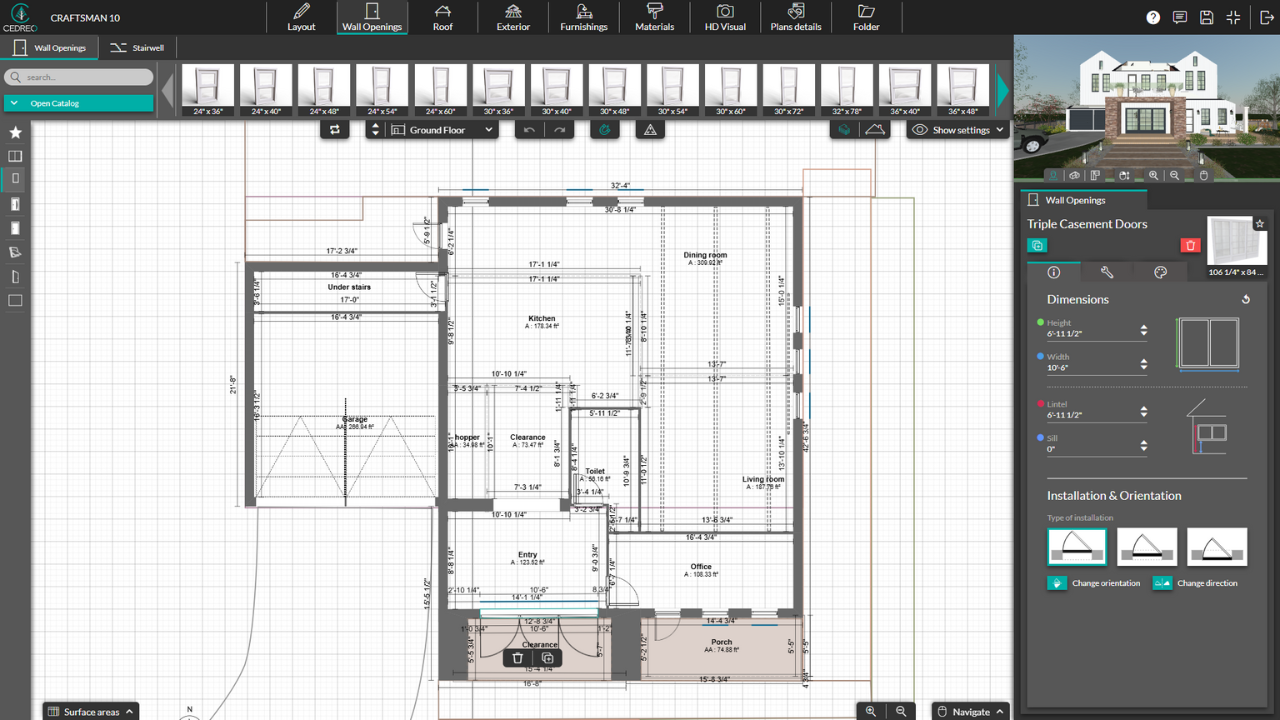Open the Surface areas dropdown

90,711
